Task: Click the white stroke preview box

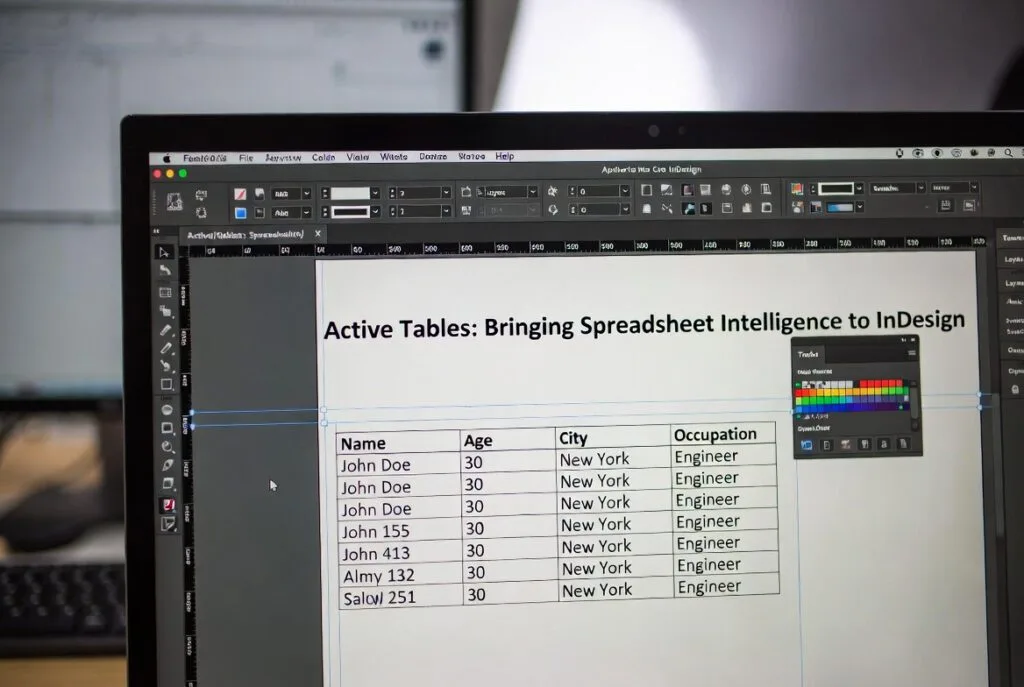Action: pos(350,193)
